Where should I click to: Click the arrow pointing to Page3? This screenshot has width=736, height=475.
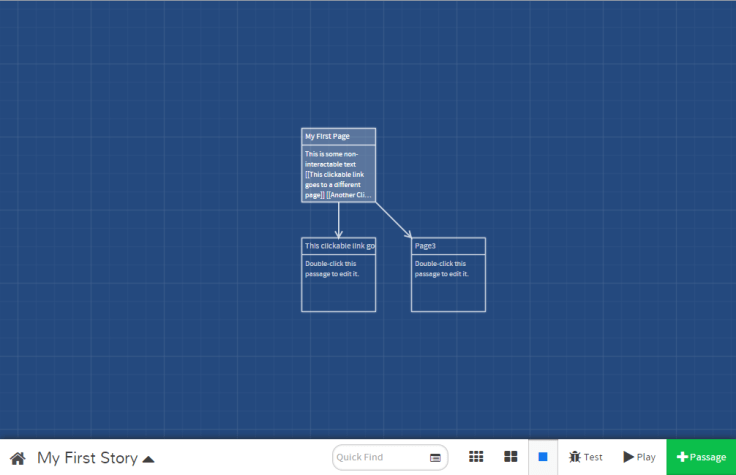(x=393, y=220)
